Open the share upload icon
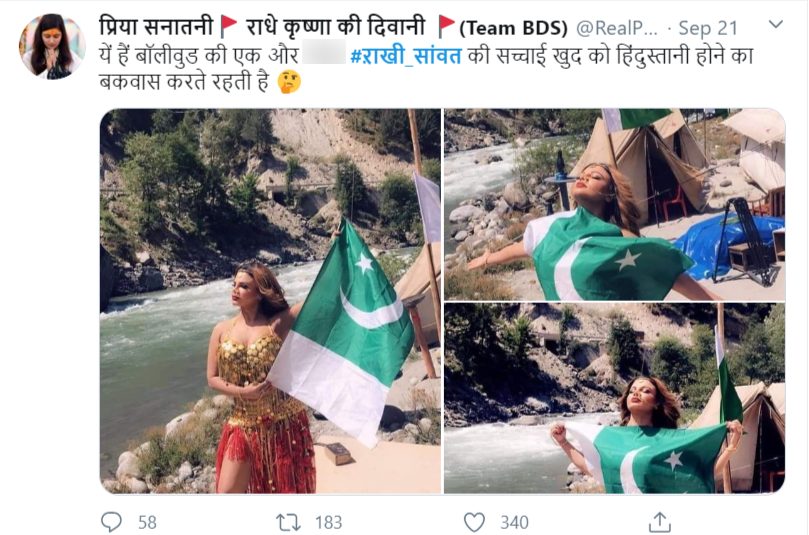 pyautogui.click(x=659, y=522)
